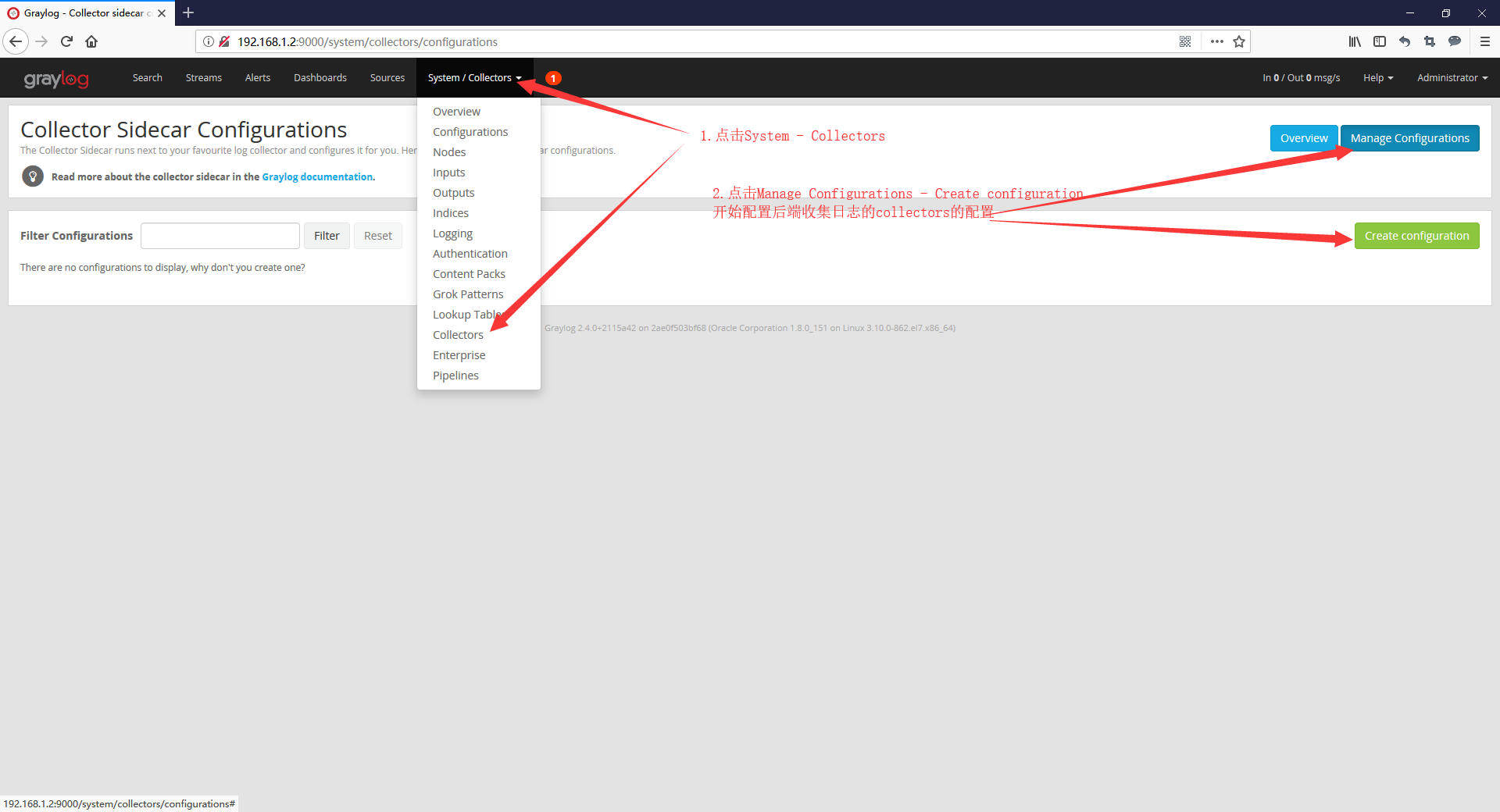Select Grok Patterns in the System menu
The width and height of the screenshot is (1500, 812).
point(478,294)
